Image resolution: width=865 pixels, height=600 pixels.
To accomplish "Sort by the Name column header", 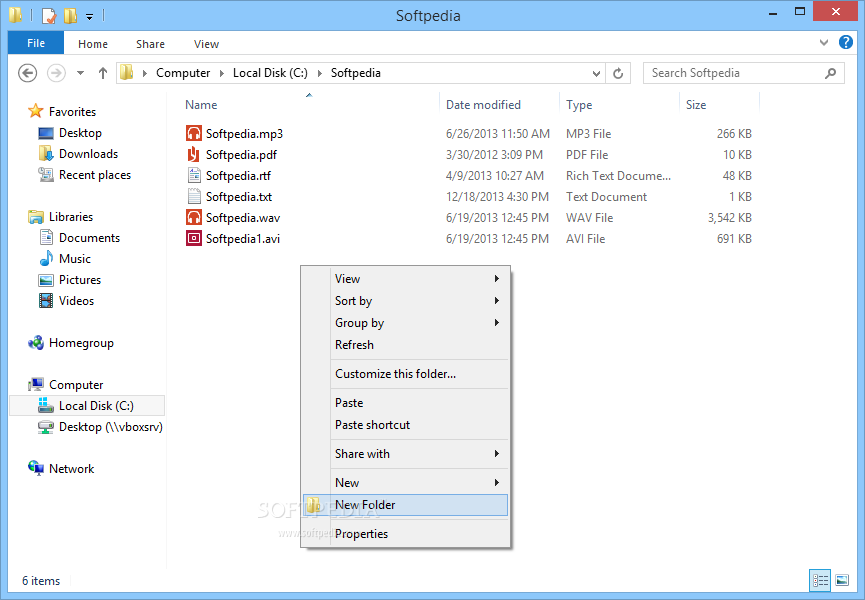I will tap(201, 105).
